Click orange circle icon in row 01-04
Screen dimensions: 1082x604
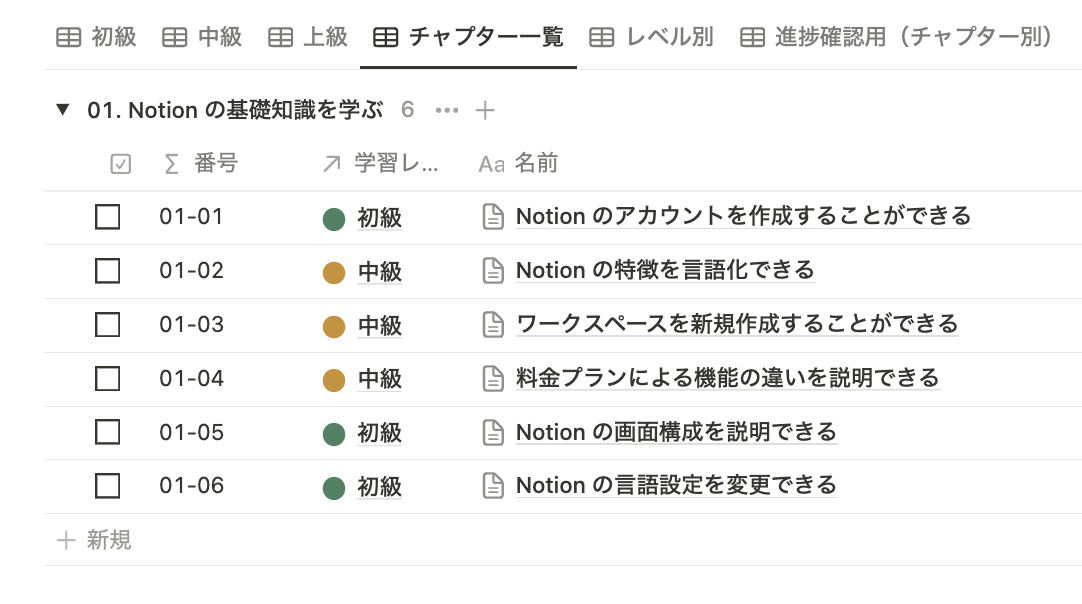click(334, 380)
